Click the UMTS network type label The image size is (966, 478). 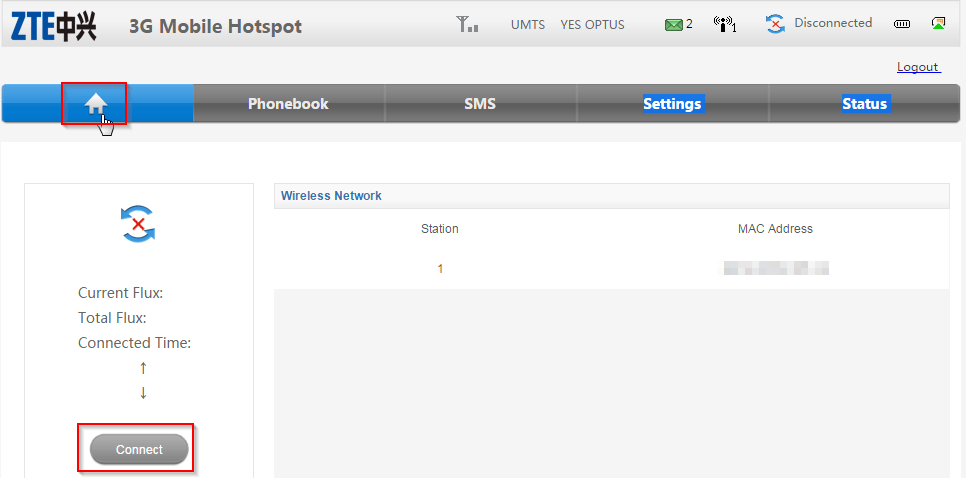(x=528, y=25)
